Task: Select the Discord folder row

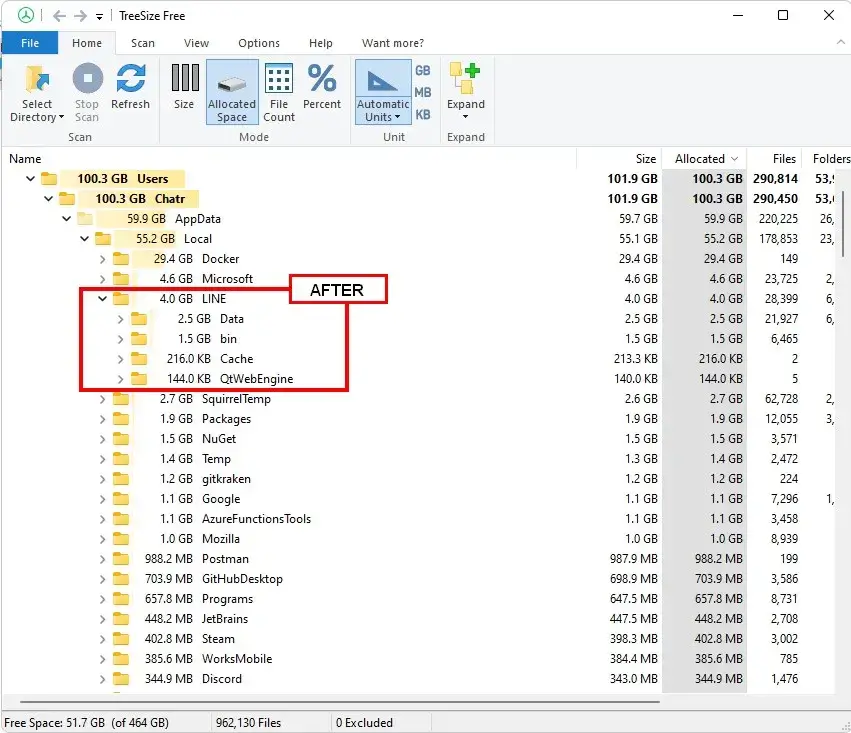Action: [x=418, y=679]
